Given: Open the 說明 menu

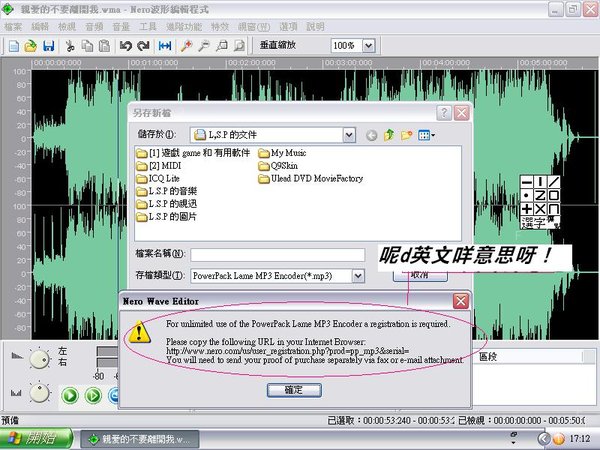Looking at the screenshot, I should (315, 27).
